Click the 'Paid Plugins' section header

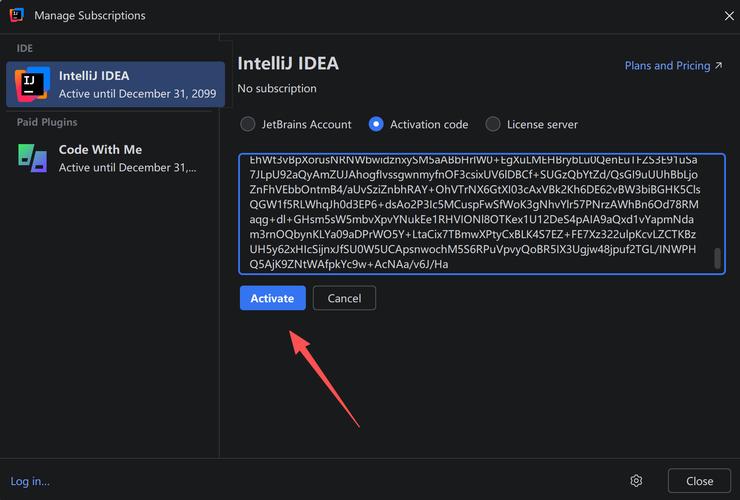click(x=47, y=122)
